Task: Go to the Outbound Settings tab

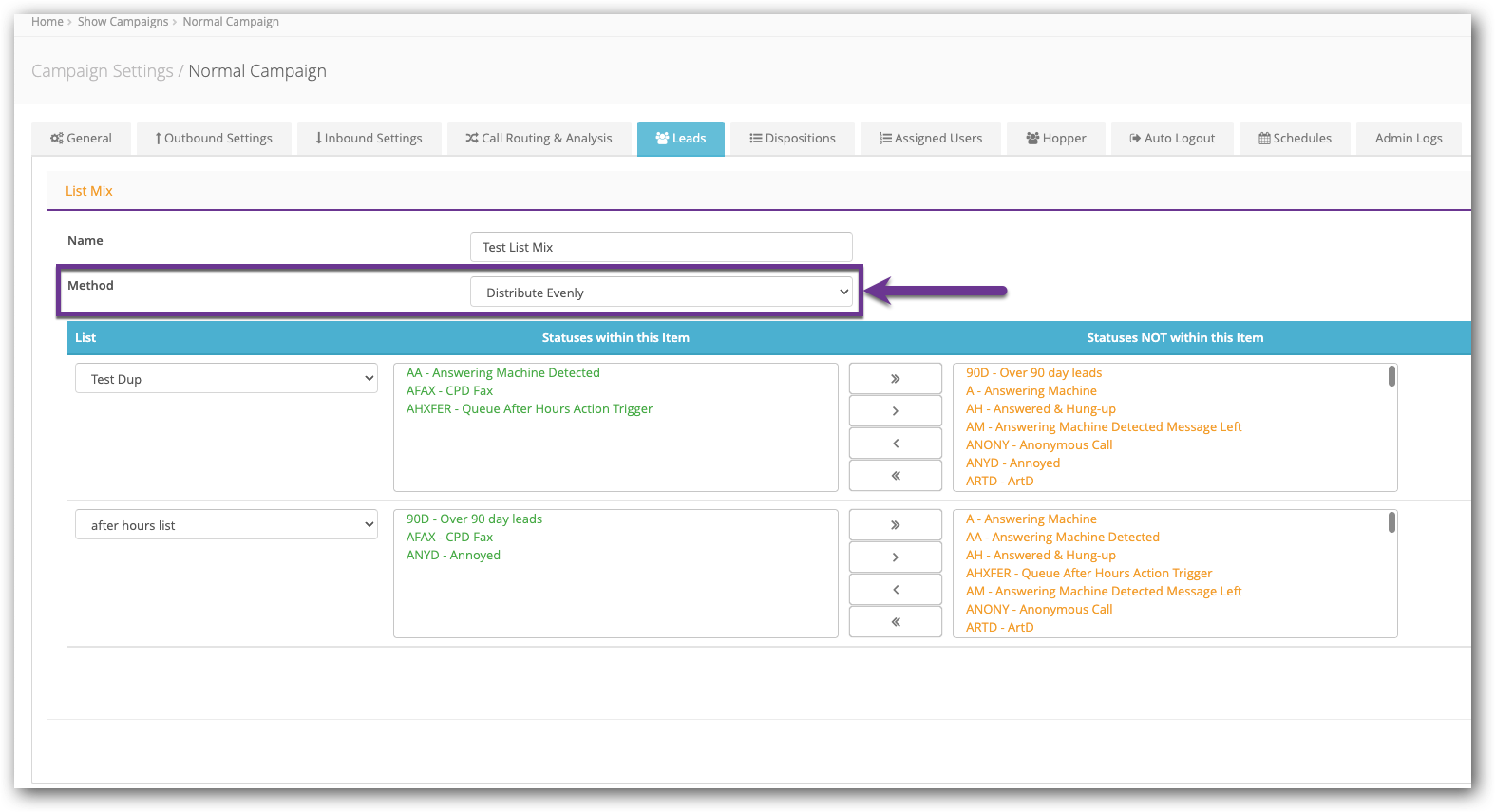Action: (x=214, y=138)
